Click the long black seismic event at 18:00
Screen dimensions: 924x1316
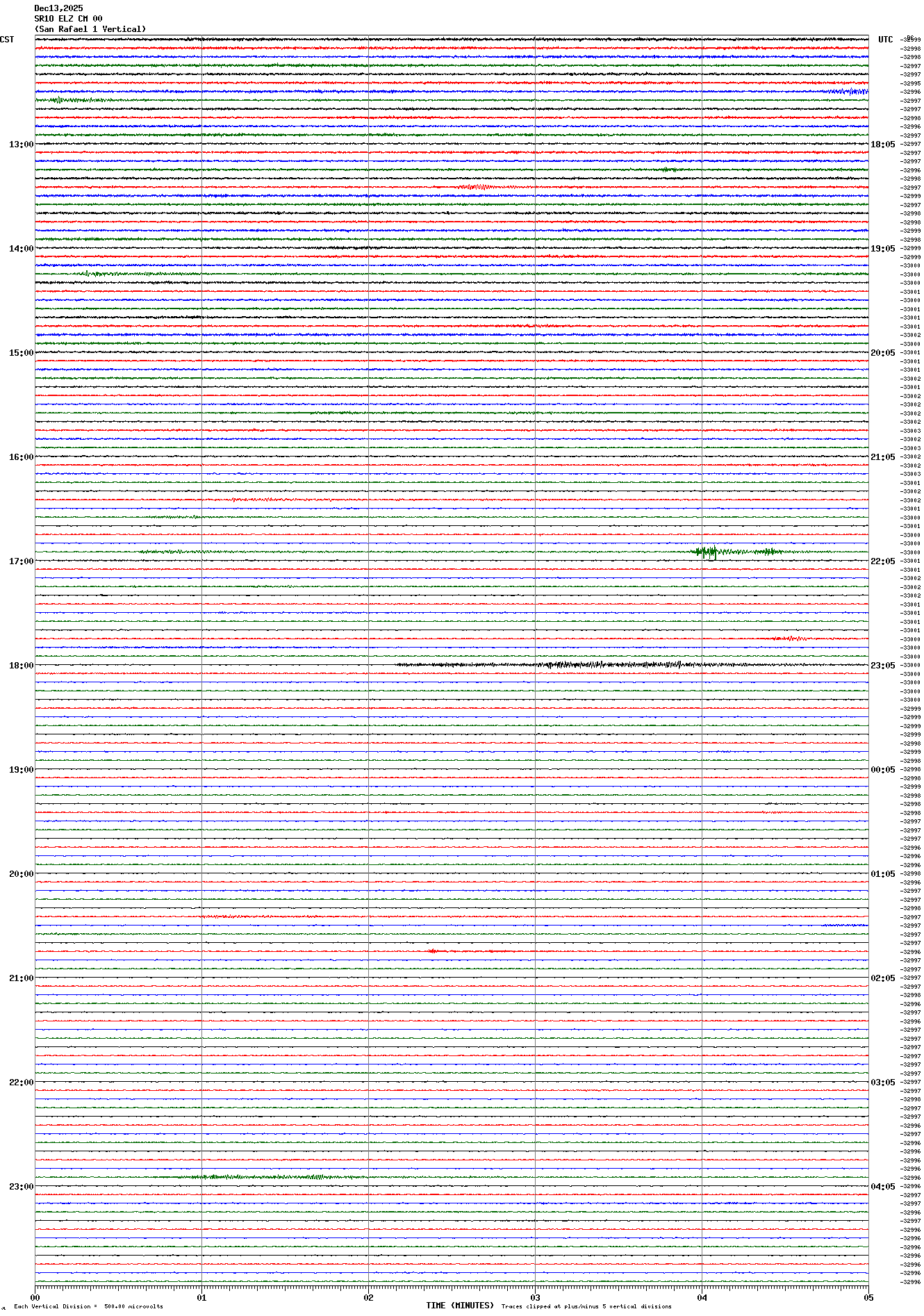point(591,665)
